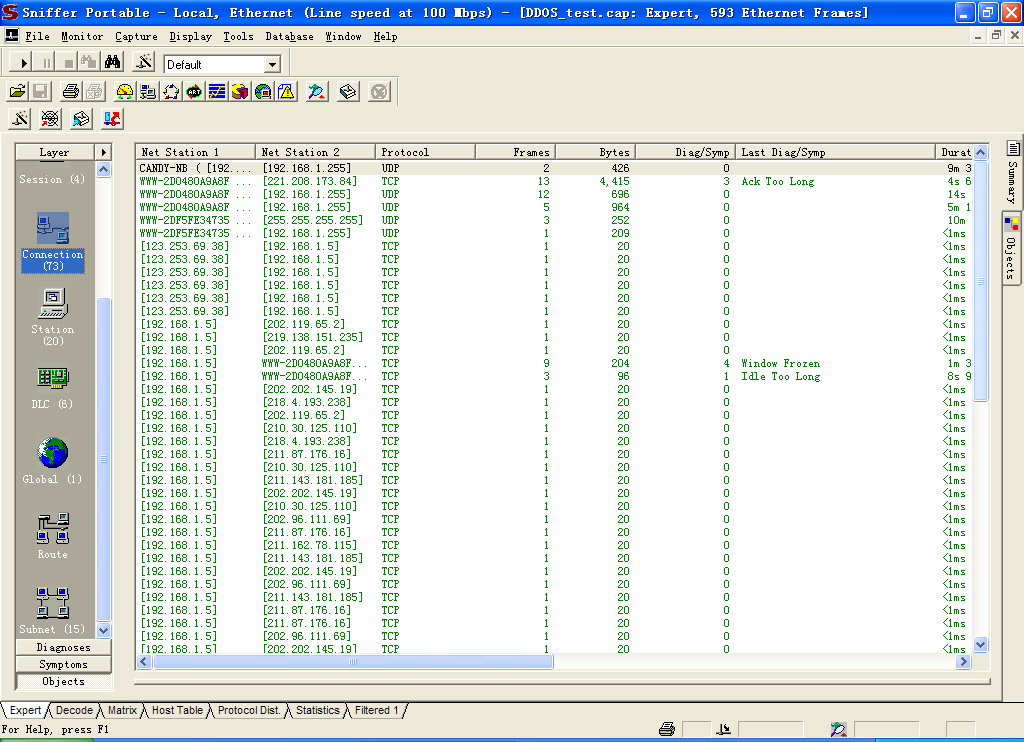Click the binoculars display icon

[113, 63]
